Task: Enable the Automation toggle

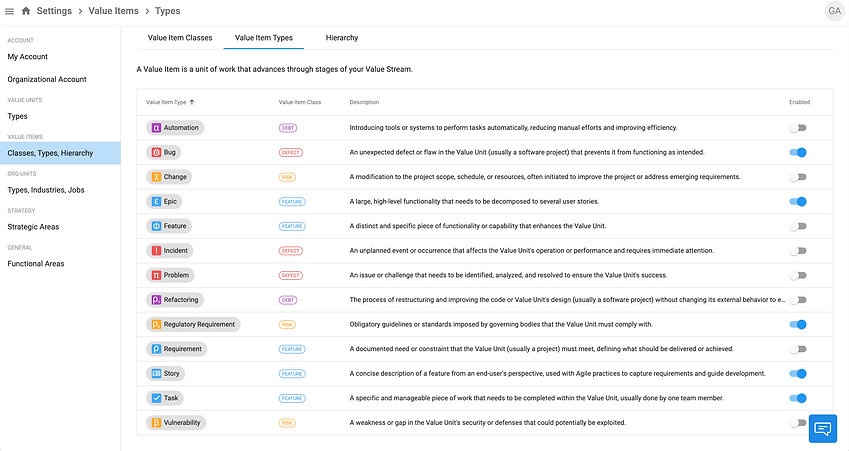Action: 798,128
